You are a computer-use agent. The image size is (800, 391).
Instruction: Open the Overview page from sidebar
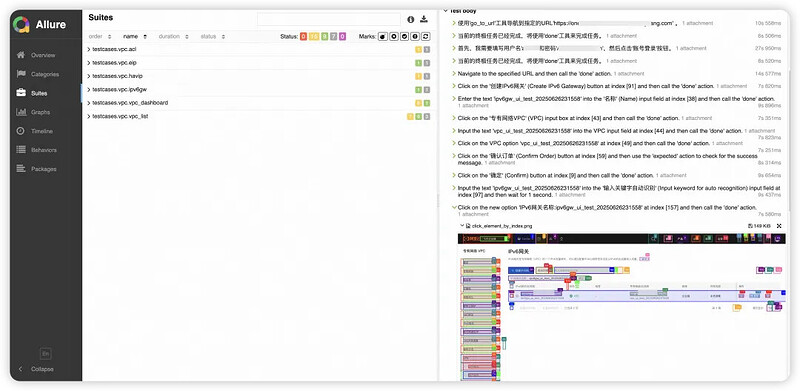[43, 55]
